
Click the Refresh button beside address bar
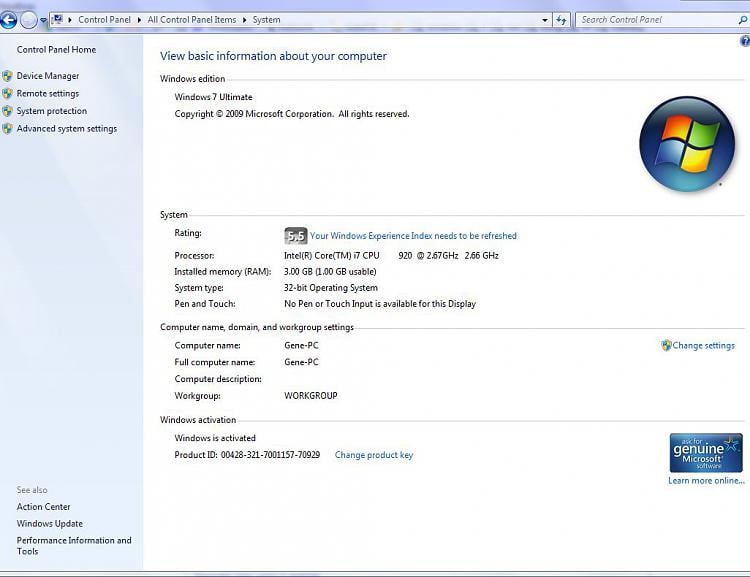(561, 20)
